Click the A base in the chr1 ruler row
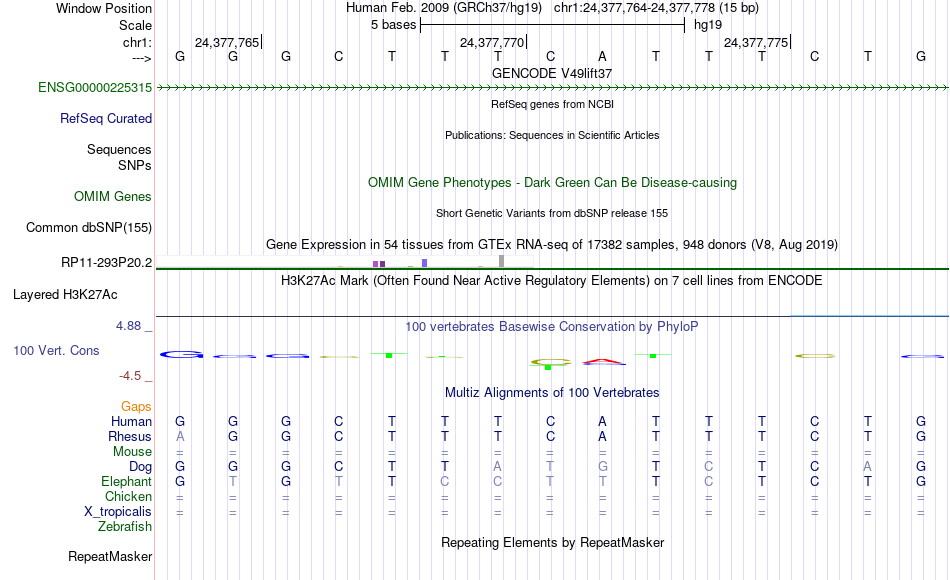Screen dimensions: 950x580 coord(602,56)
